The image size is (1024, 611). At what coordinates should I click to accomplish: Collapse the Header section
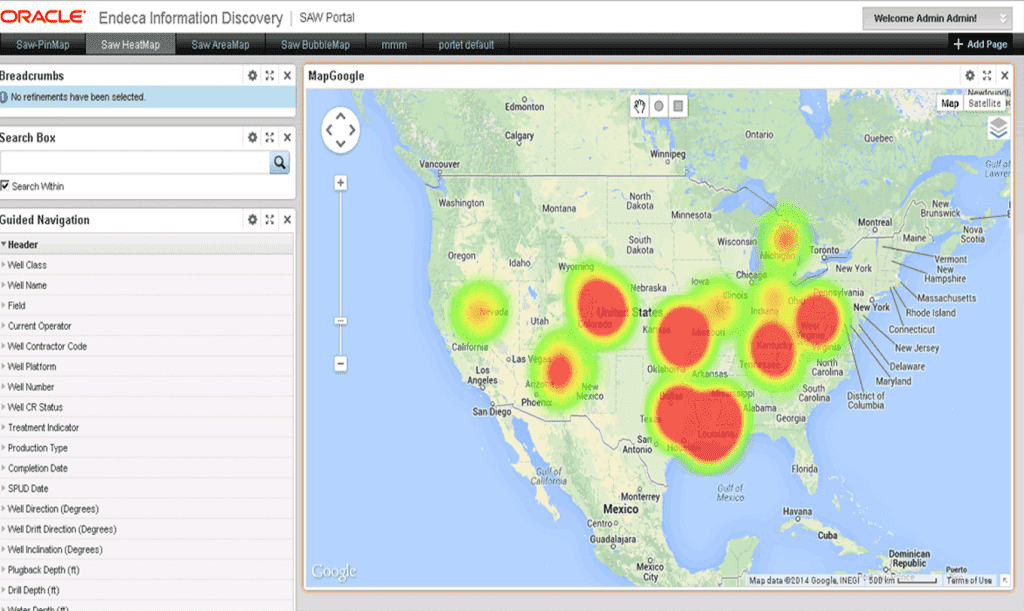[4, 244]
